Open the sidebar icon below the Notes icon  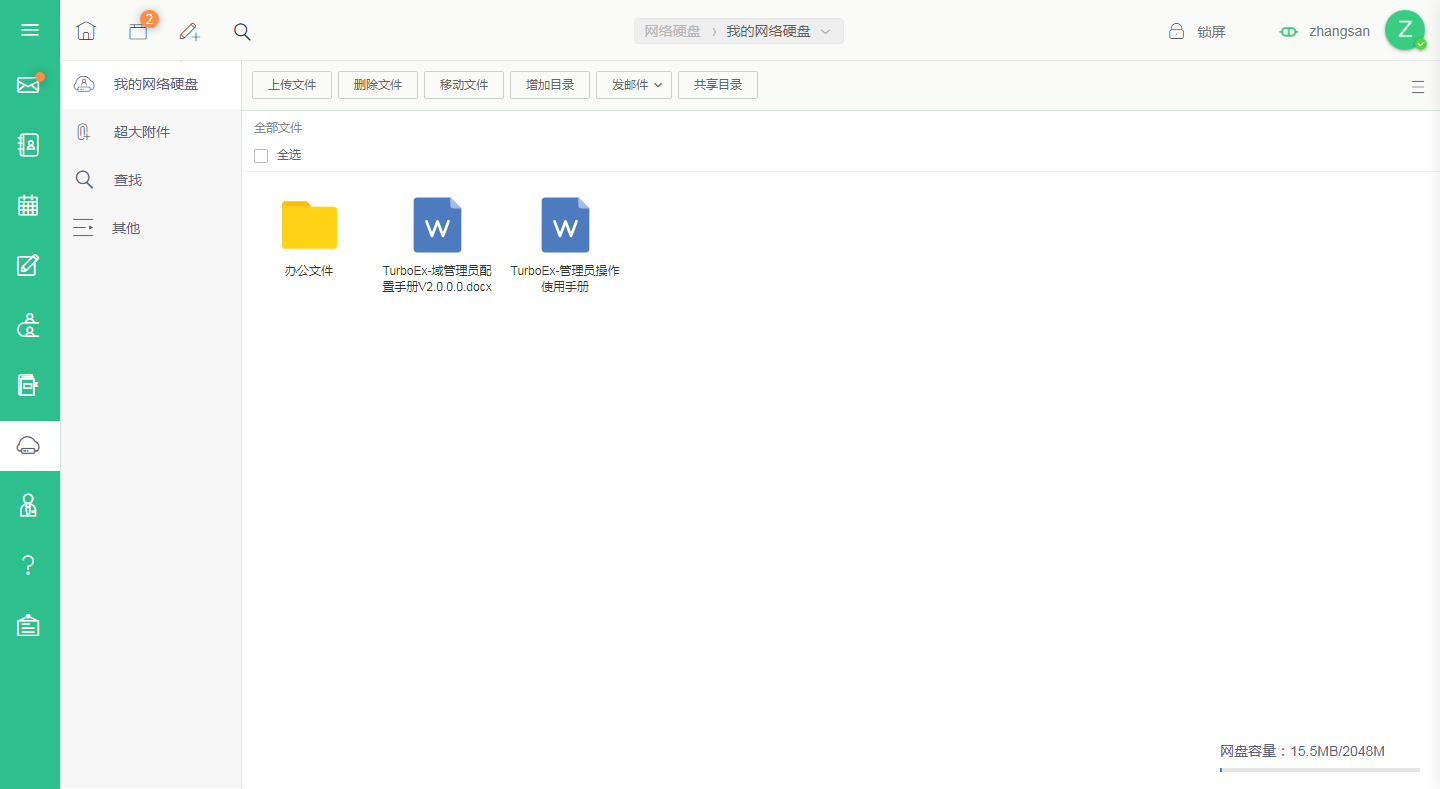coord(29,325)
